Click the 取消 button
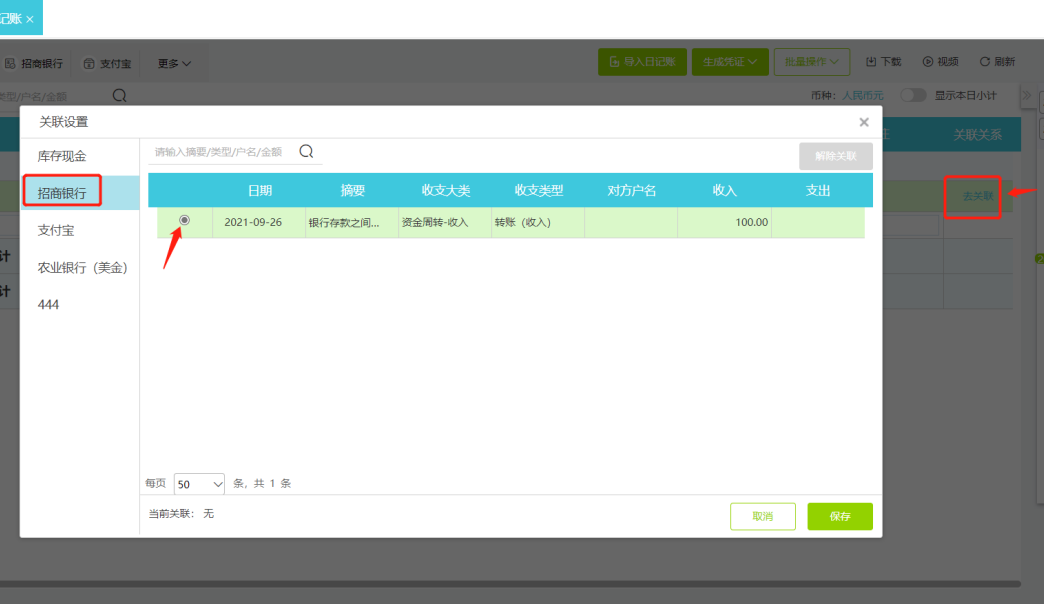Image resolution: width=1044 pixels, height=604 pixels. (762, 516)
